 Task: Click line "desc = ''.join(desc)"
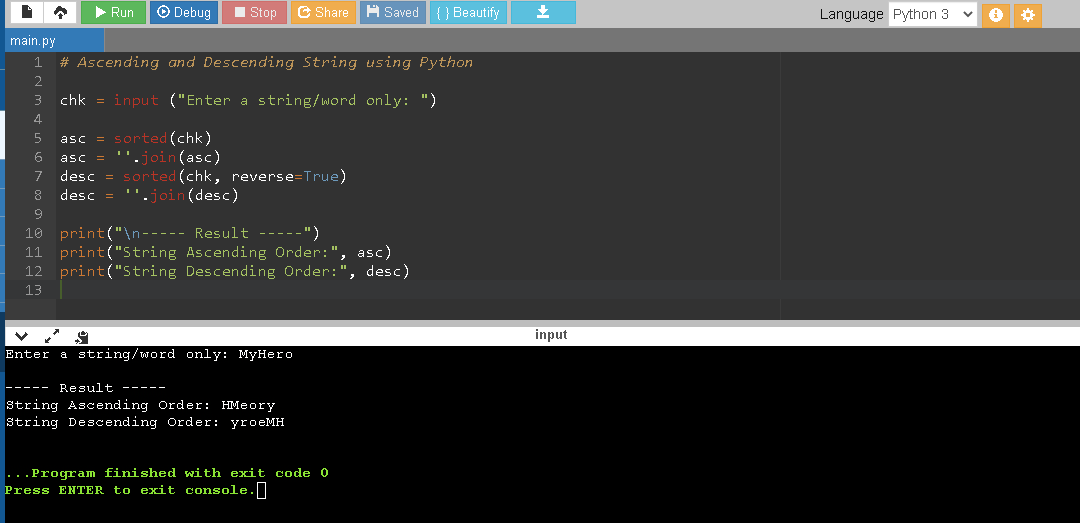tap(149, 196)
